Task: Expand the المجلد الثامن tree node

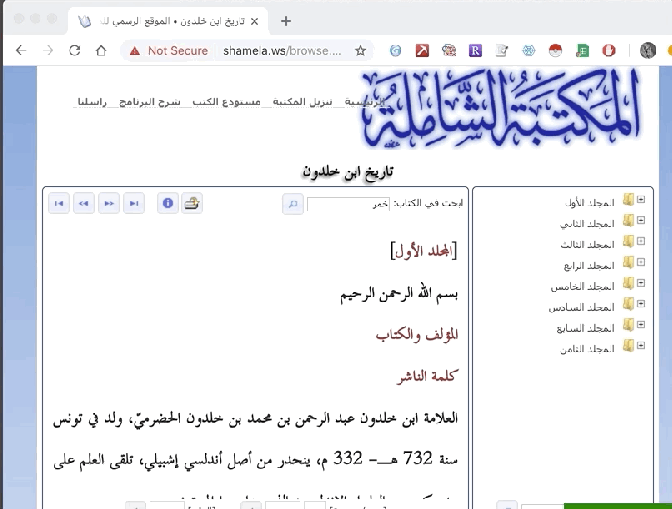Action: tap(641, 346)
